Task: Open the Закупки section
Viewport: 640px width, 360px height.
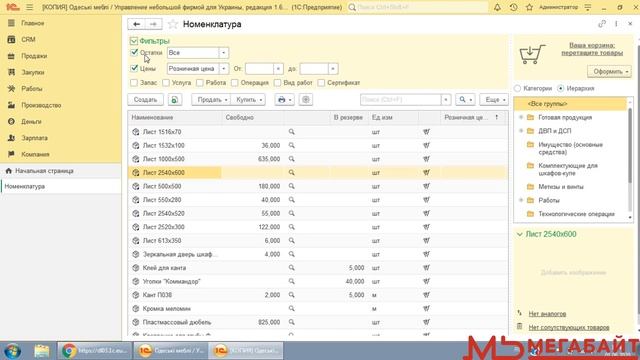Action: point(33,72)
